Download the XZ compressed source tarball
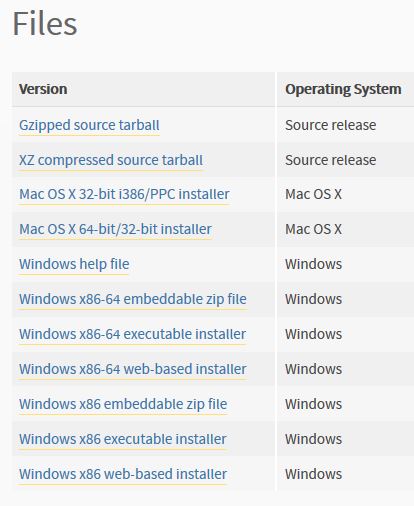Viewport: 414px width, 506px height. tap(111, 160)
